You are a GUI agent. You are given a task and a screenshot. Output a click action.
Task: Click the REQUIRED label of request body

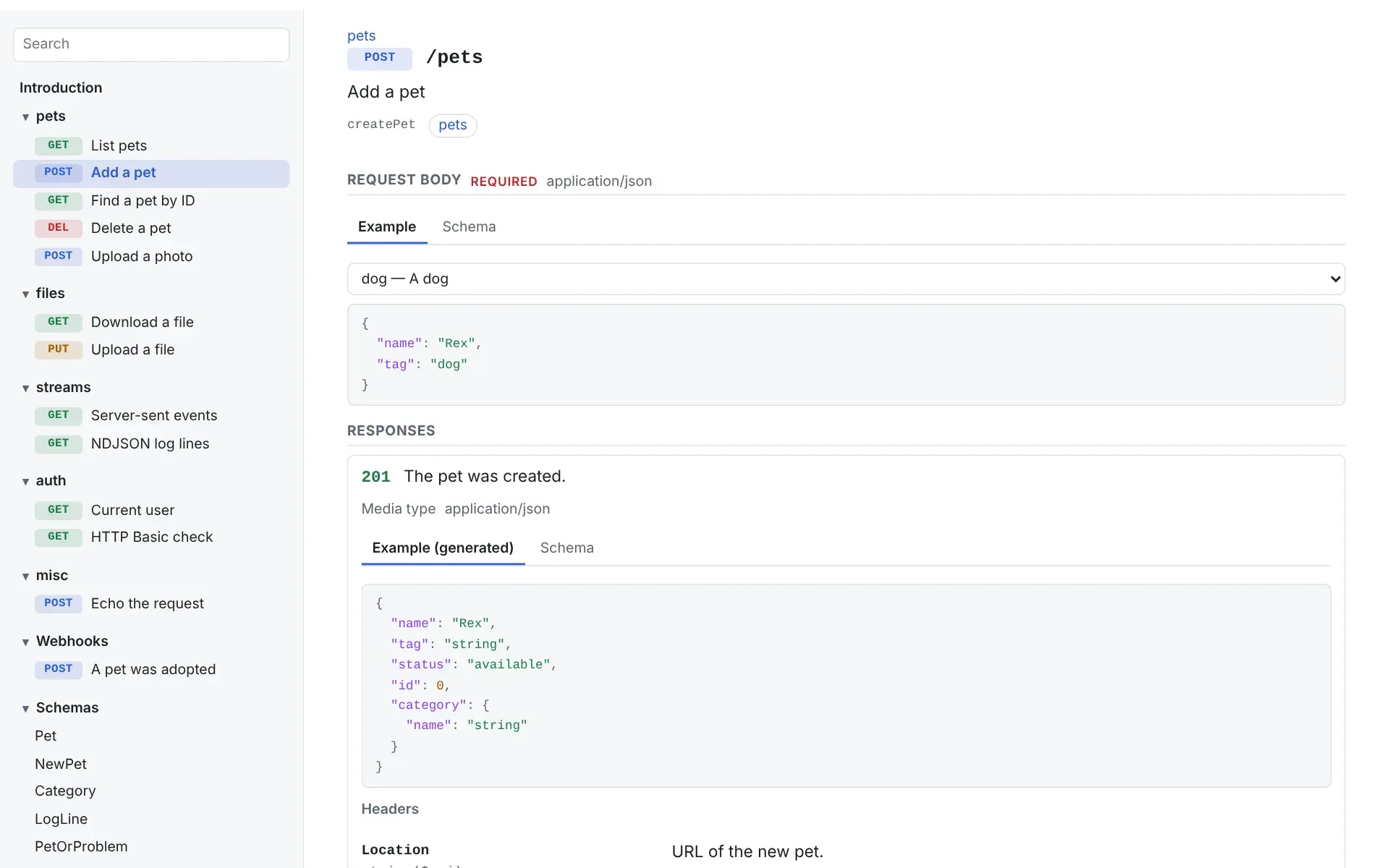(x=504, y=182)
